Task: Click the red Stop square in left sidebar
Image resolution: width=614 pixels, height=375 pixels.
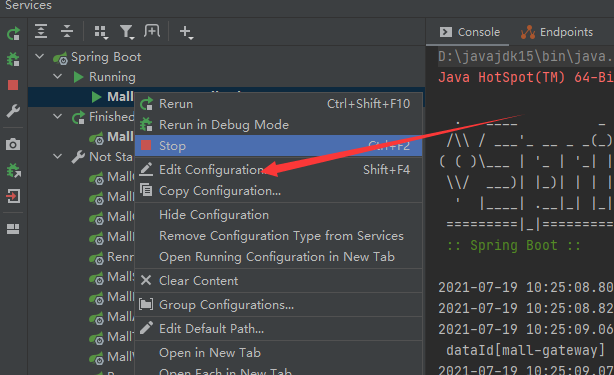Action: point(13,85)
